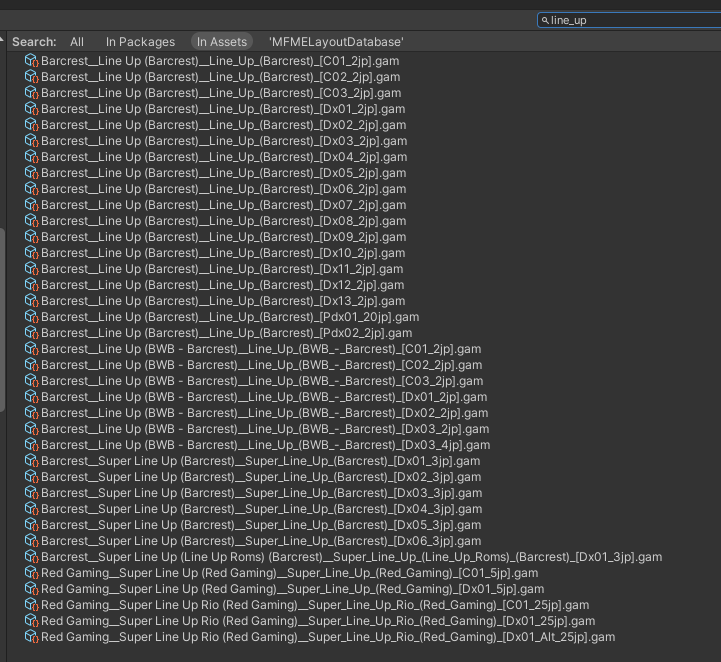Select Barcrest Super Line Up [Dx01_3jp].gam

261,461
